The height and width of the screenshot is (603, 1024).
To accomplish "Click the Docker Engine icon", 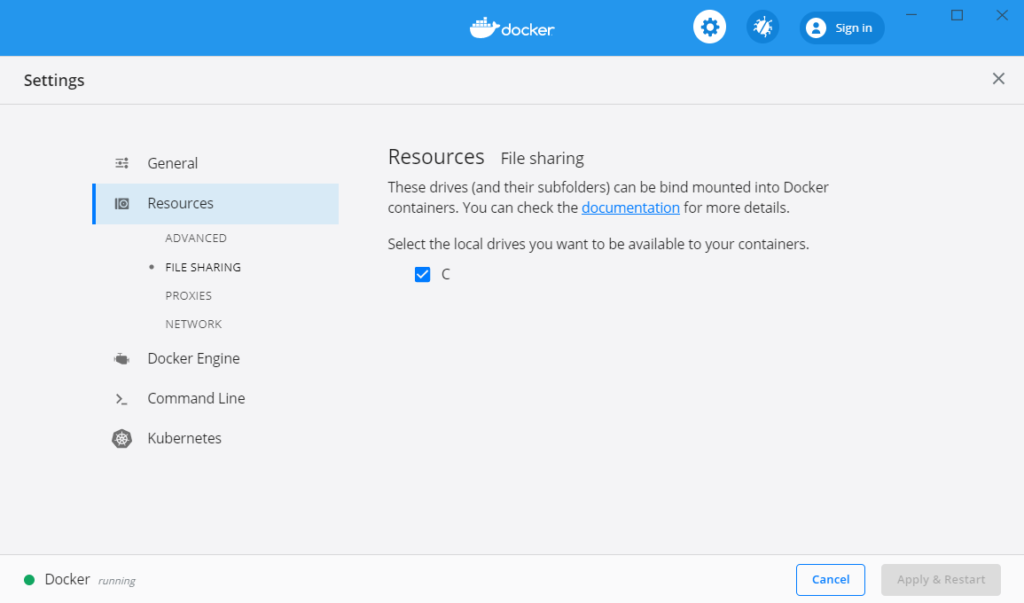I will click(x=121, y=359).
